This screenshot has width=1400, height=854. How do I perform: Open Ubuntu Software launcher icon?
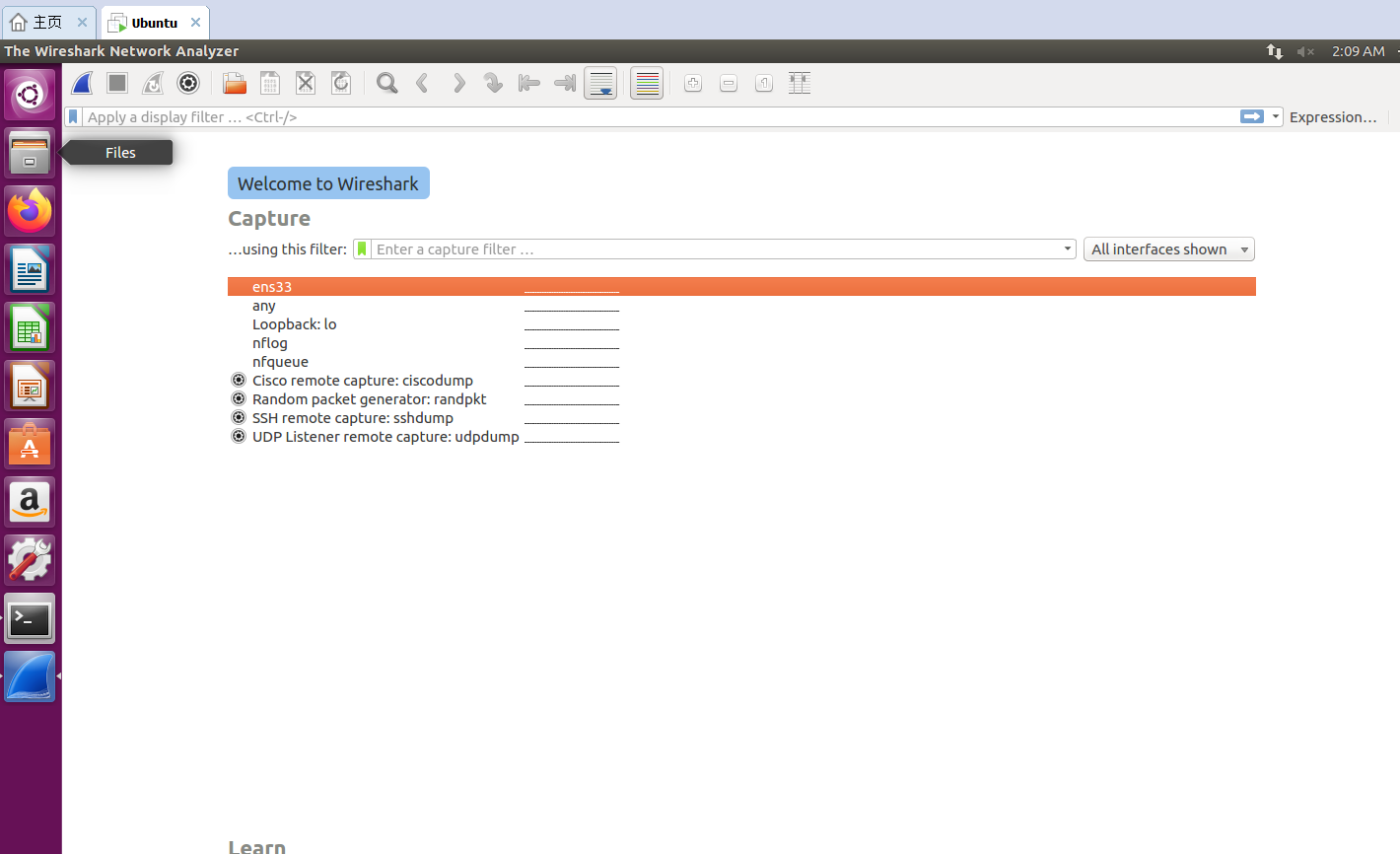[x=30, y=445]
